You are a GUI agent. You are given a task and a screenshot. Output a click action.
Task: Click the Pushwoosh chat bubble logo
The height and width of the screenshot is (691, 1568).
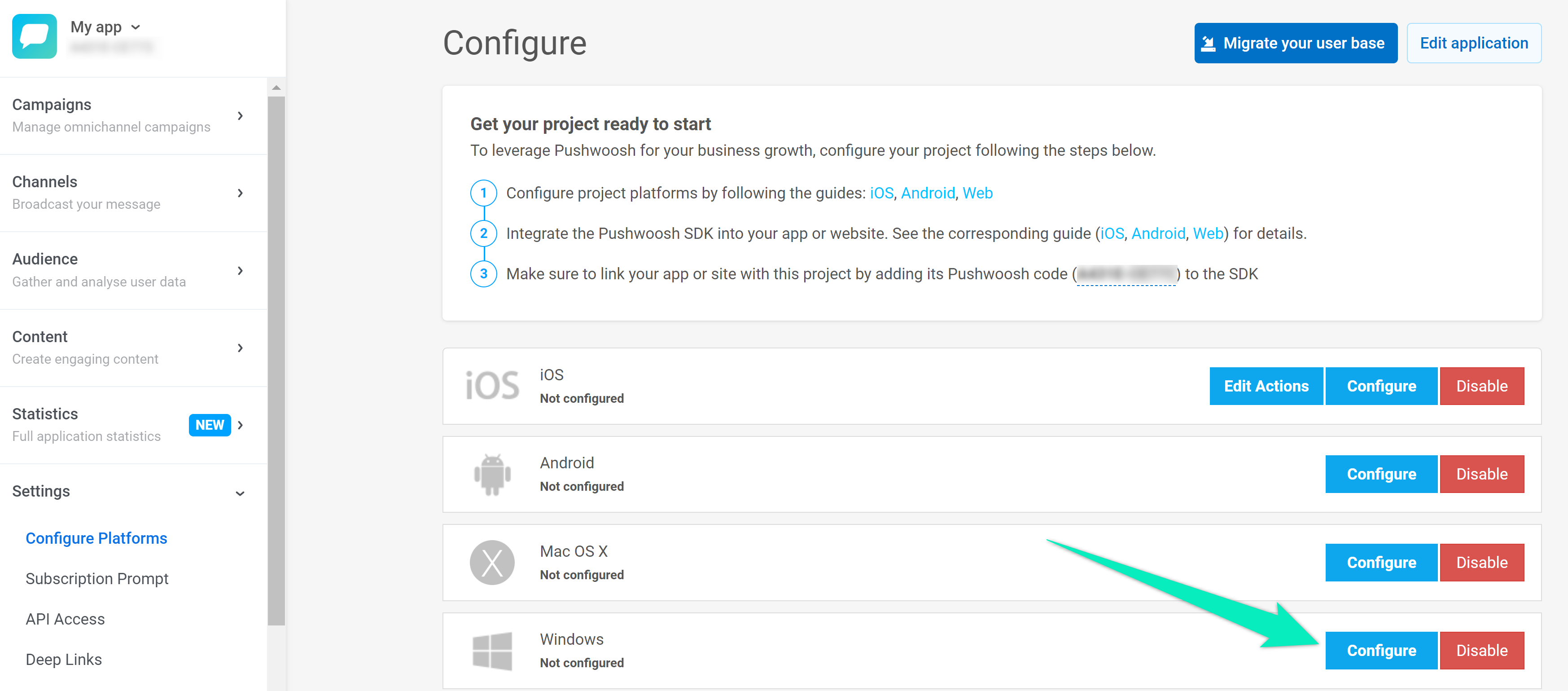(x=34, y=36)
